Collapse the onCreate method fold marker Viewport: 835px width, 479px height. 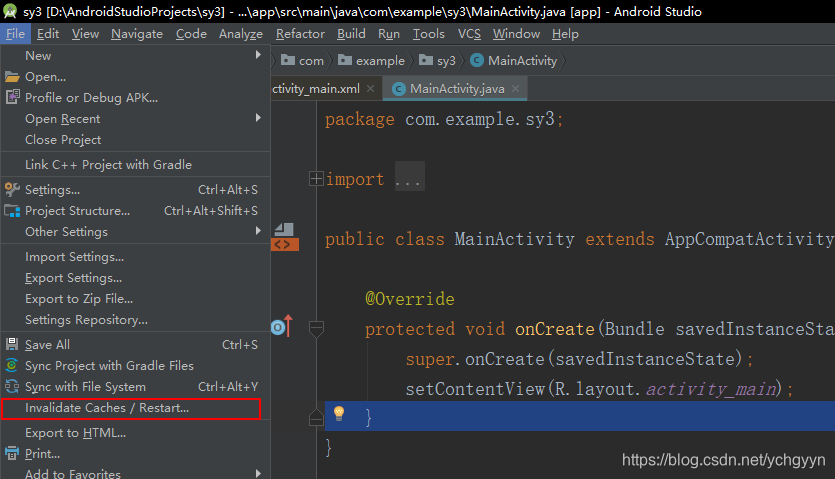coord(316,329)
